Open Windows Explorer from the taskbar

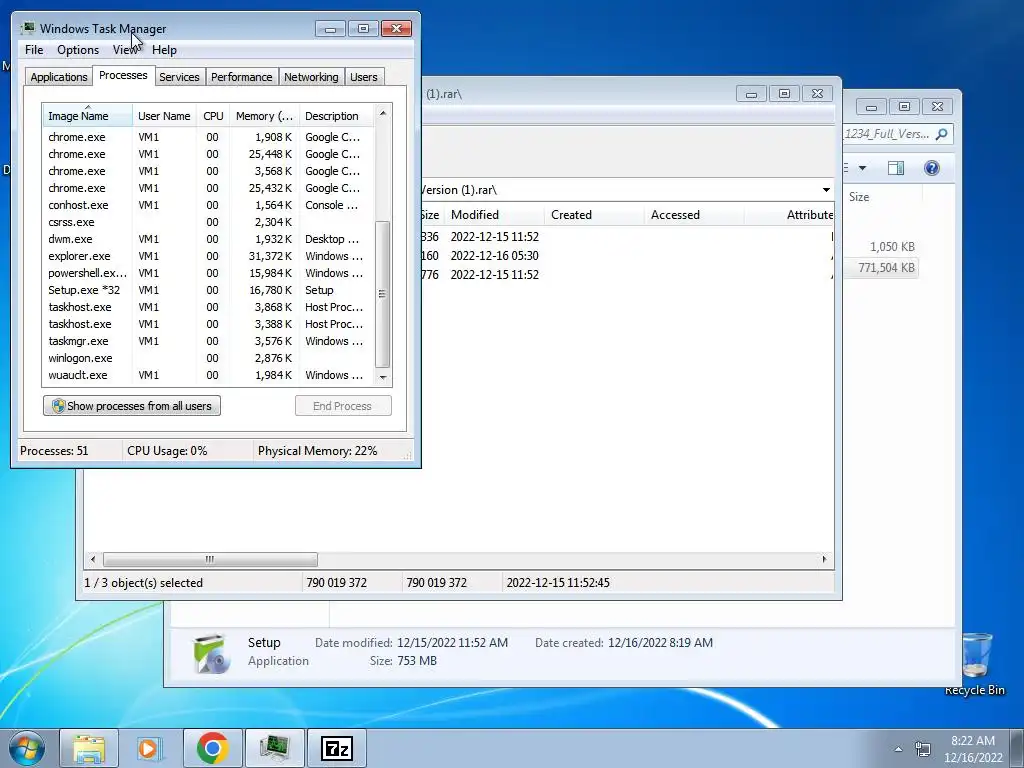pyautogui.click(x=89, y=748)
